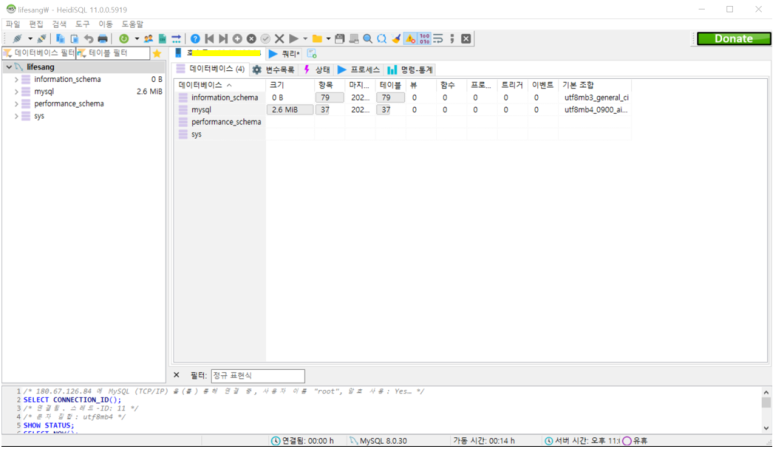This screenshot has height=449, width=773.
Task: Click the paste icon in toolbar
Action: 74,38
